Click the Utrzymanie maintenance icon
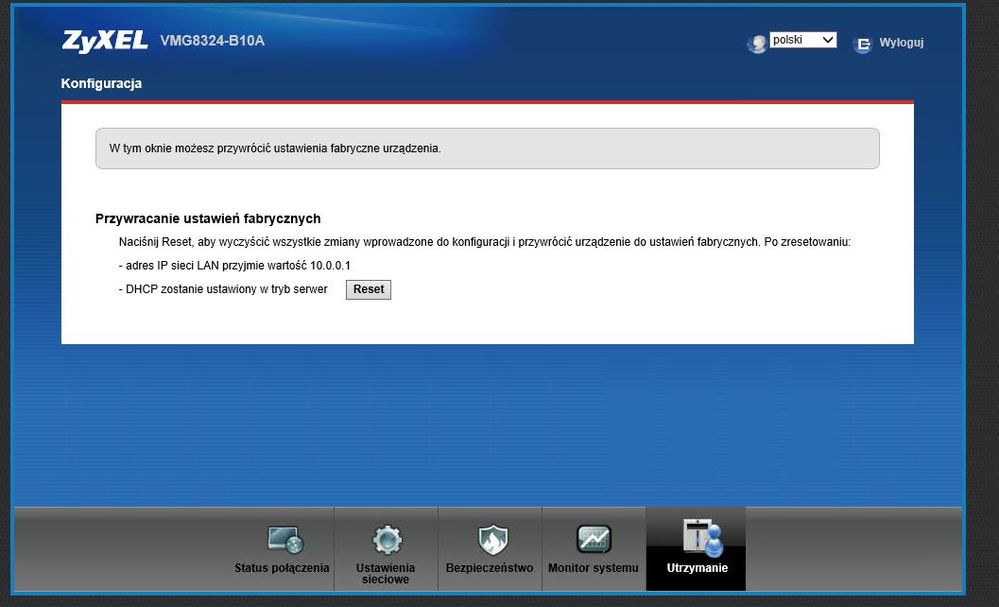The height and width of the screenshot is (607, 999). pos(700,538)
